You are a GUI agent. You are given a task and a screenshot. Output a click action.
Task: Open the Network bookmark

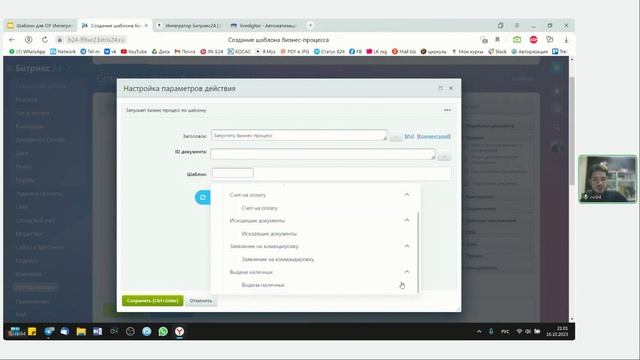tap(63, 51)
